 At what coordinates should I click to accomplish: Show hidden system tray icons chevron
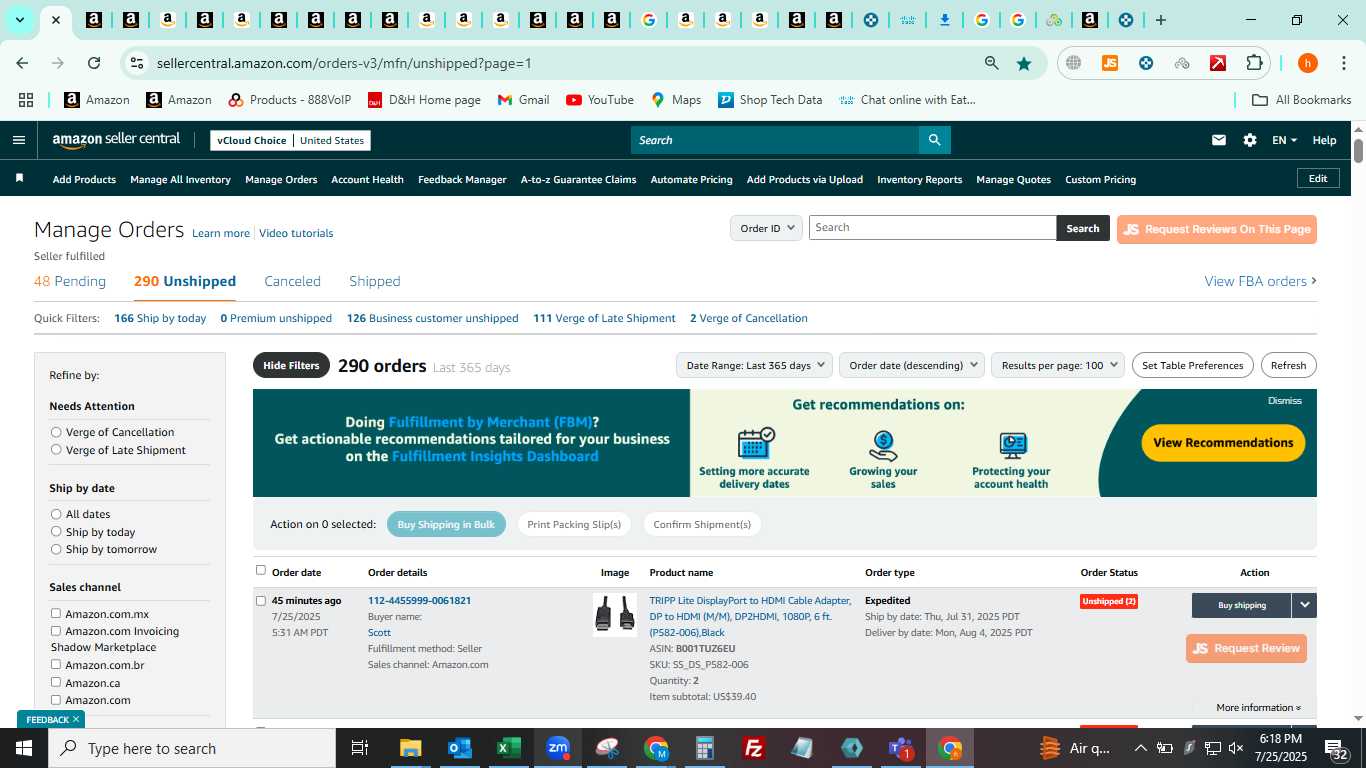tap(1140, 748)
